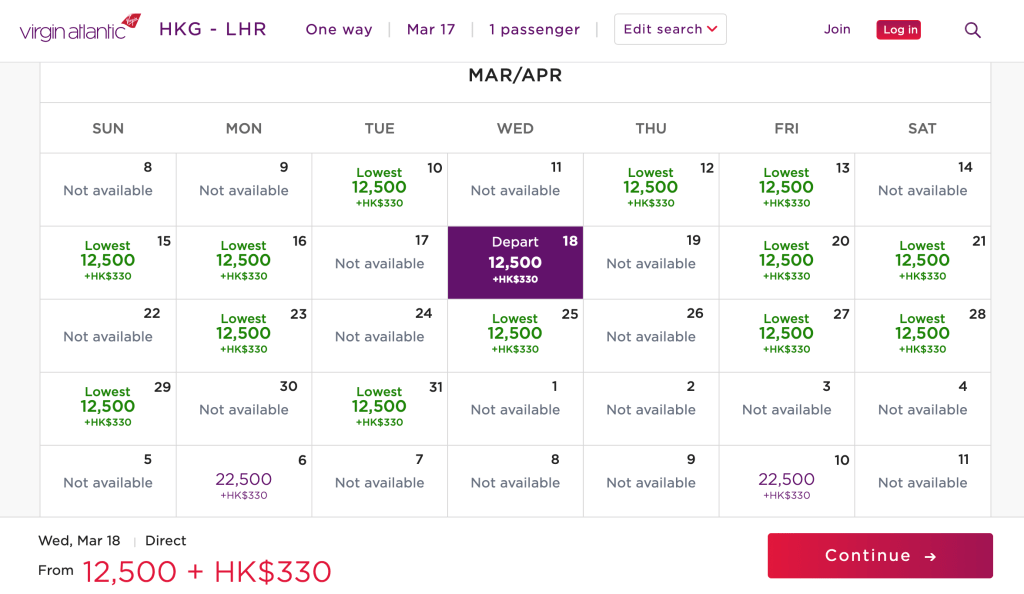The image size is (1024, 594).
Task: Open the search magnifier icon
Action: coord(972,30)
